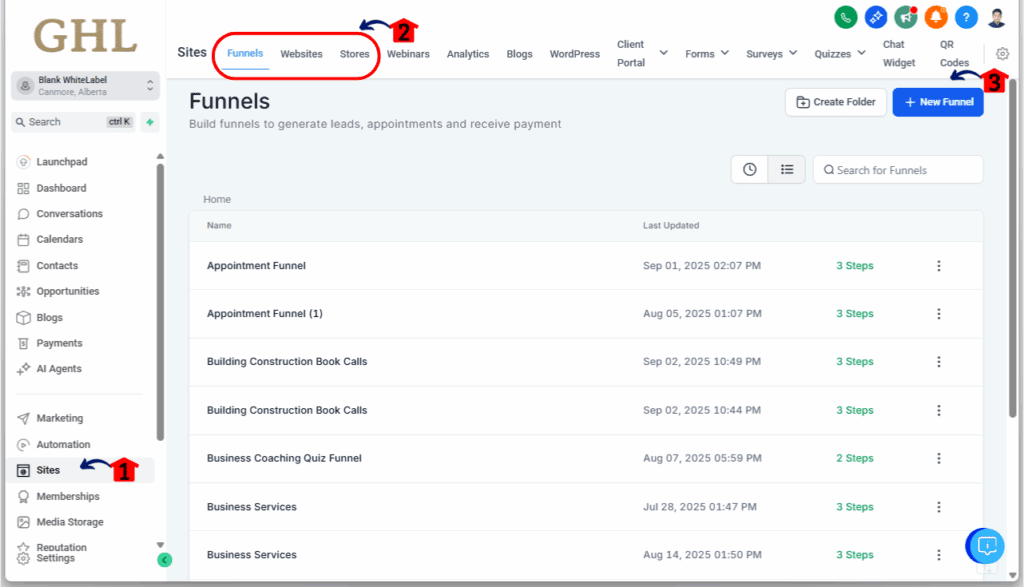Open the orange notifications bell
The height and width of the screenshot is (587, 1024).
[x=936, y=18]
